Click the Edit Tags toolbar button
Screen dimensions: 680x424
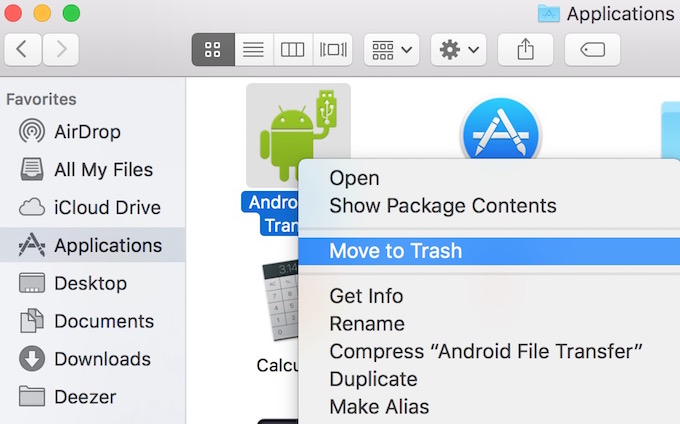[x=592, y=49]
